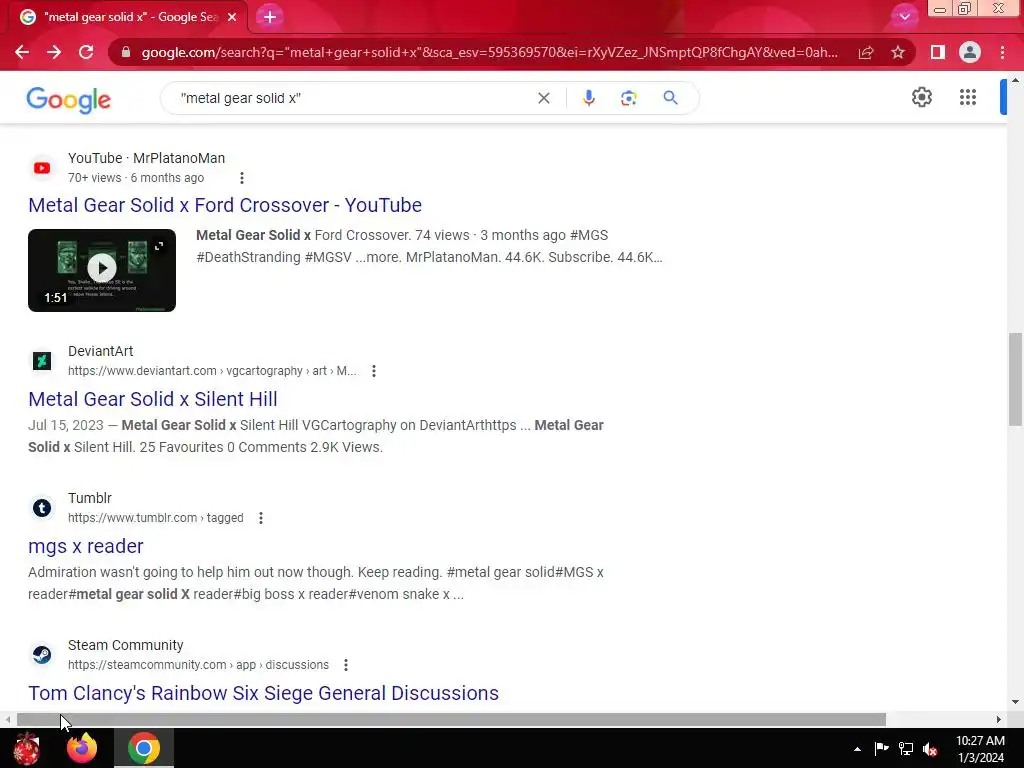The image size is (1024, 768).
Task: Click the horizontal scrollbar right arrow
Action: coord(998,719)
